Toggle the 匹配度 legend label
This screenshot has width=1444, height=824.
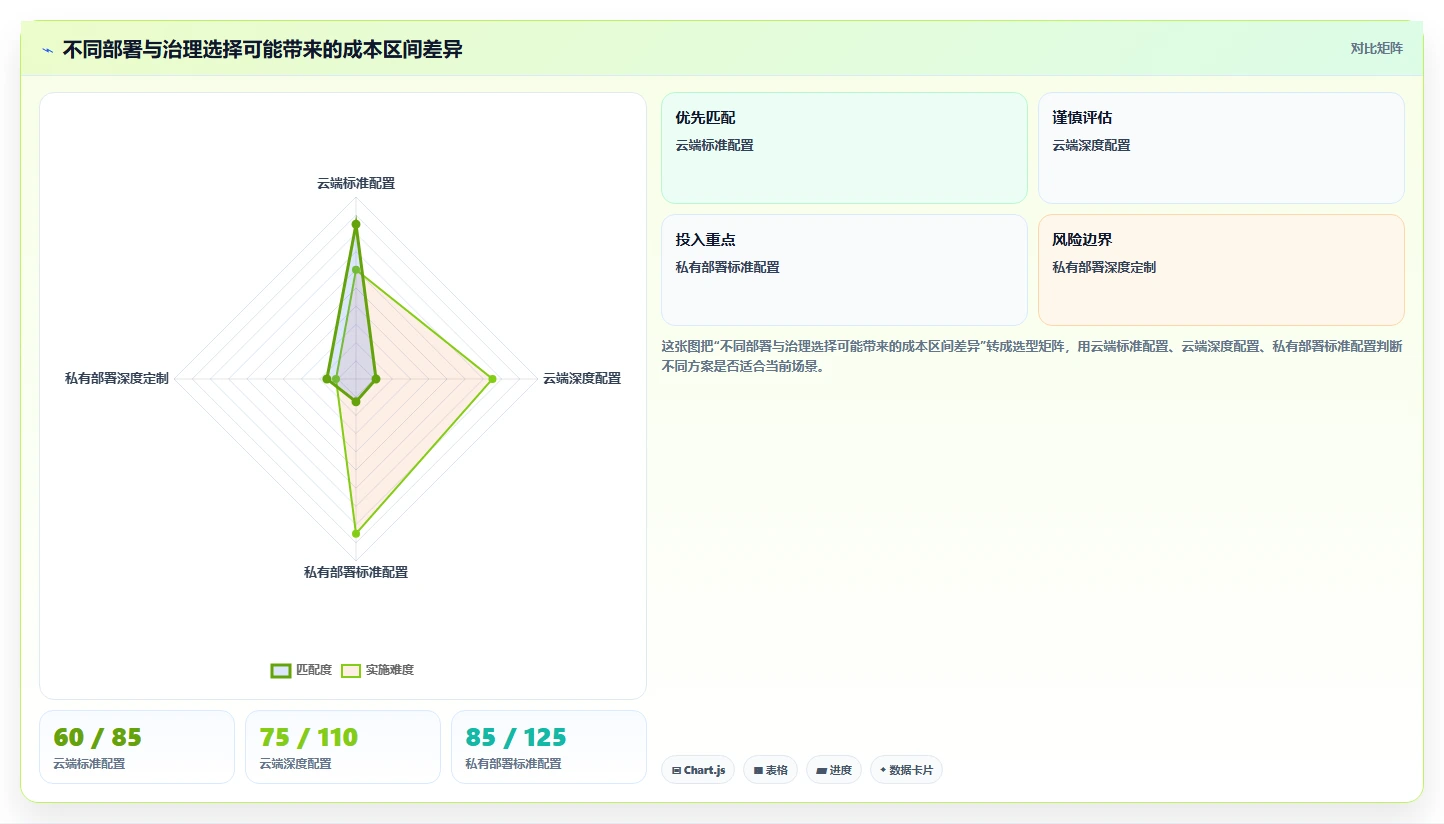pos(314,670)
